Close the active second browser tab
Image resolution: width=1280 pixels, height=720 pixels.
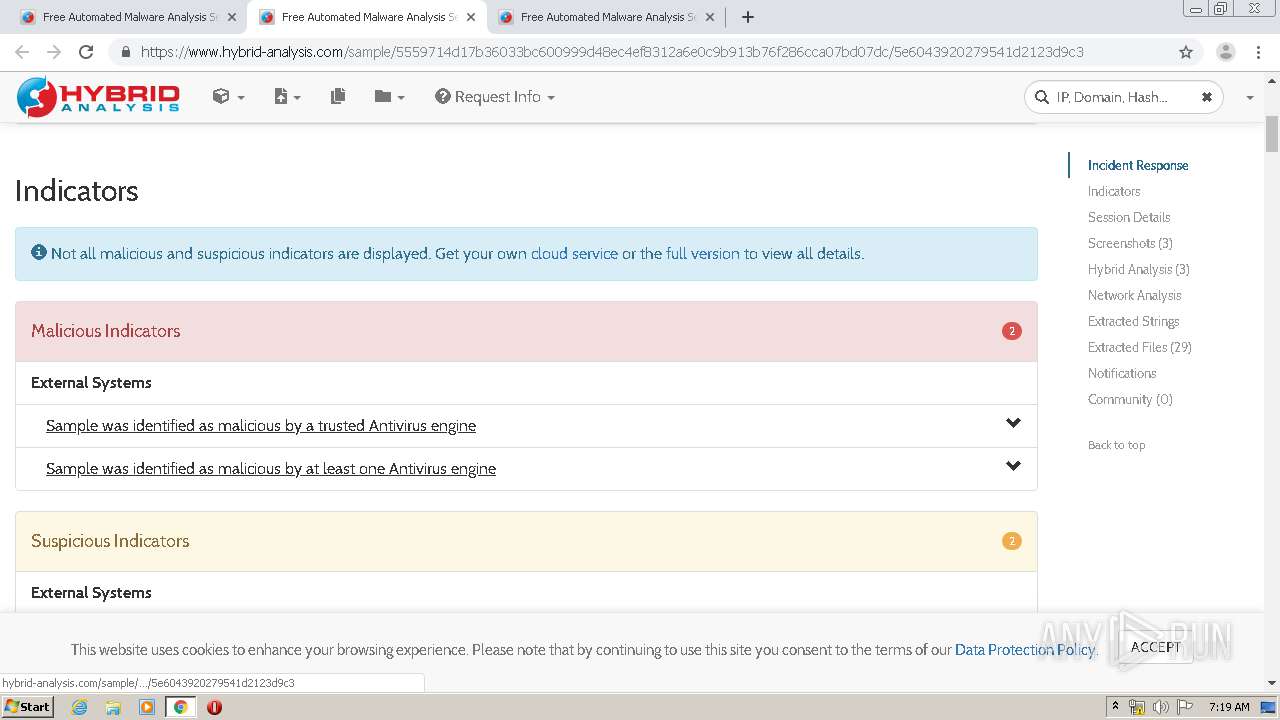(470, 17)
